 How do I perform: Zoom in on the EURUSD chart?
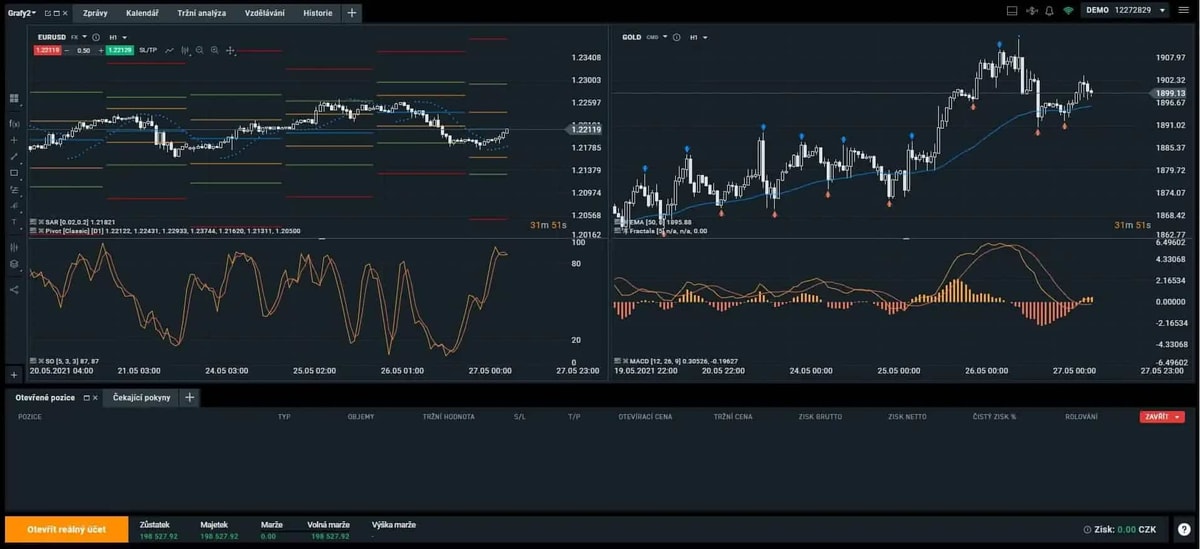214,50
